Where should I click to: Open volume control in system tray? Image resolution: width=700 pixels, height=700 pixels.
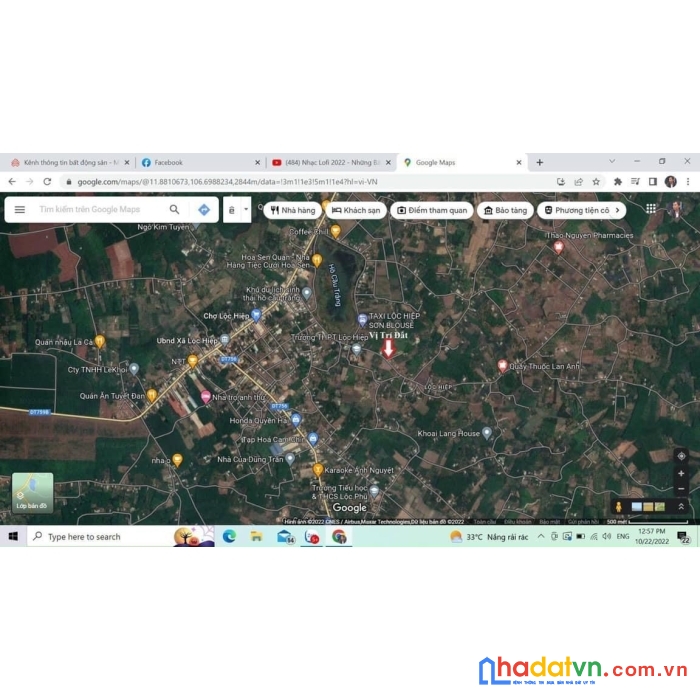pyautogui.click(x=606, y=537)
